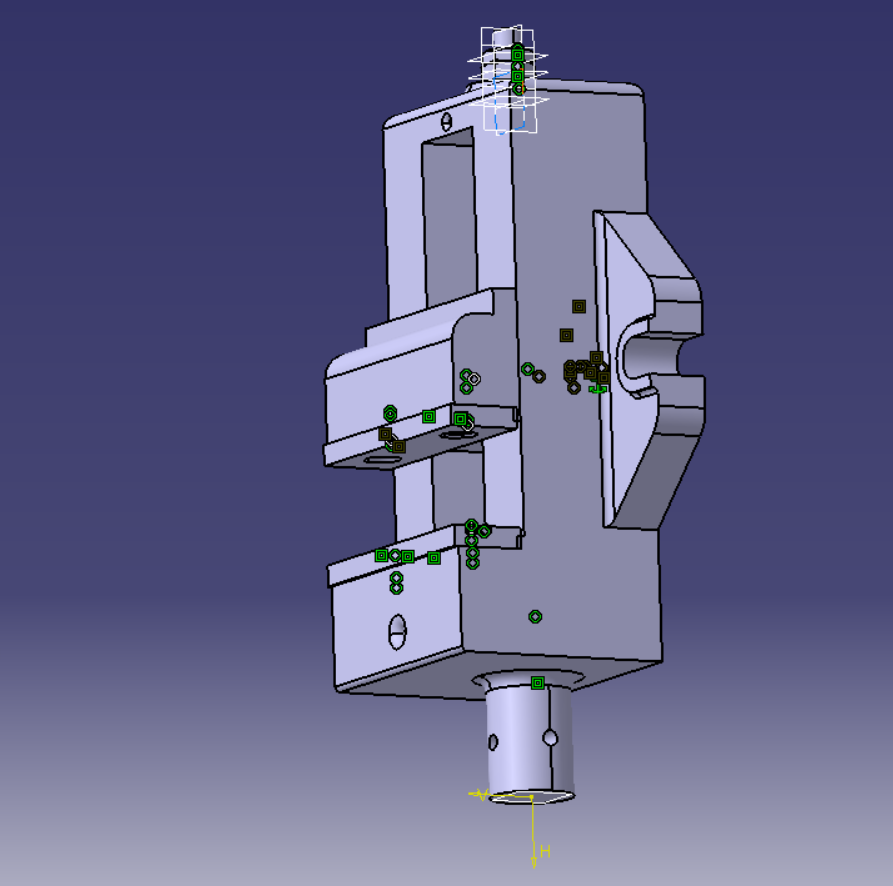
Task: Select the slotted hole at top of frame
Action: [446, 121]
